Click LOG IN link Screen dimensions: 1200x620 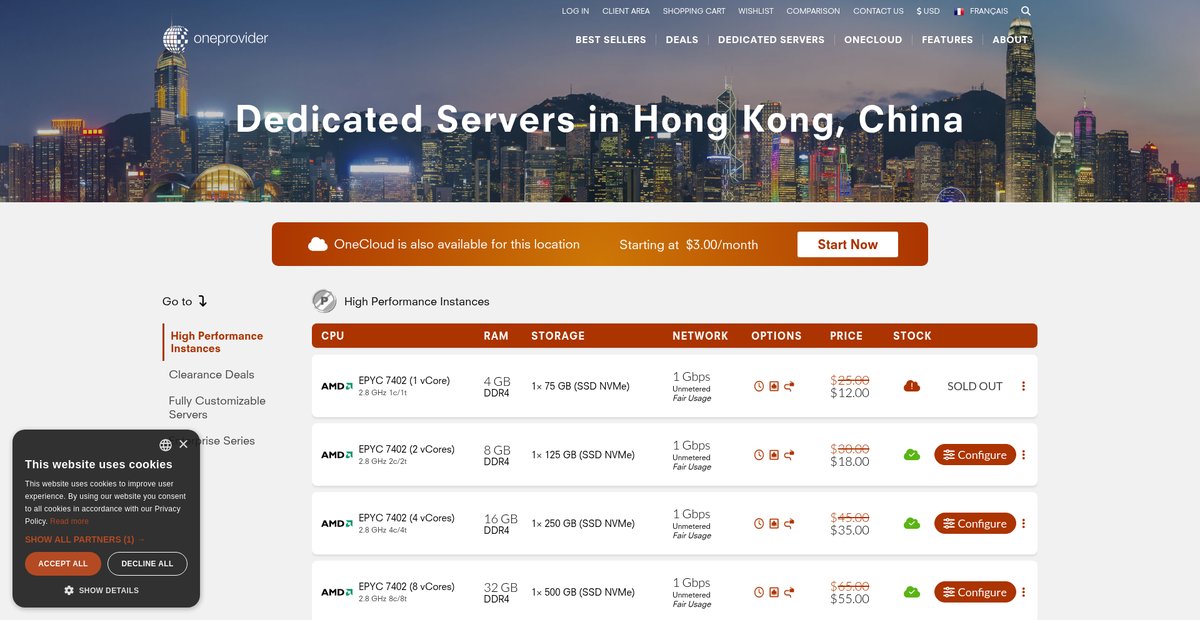click(x=575, y=11)
